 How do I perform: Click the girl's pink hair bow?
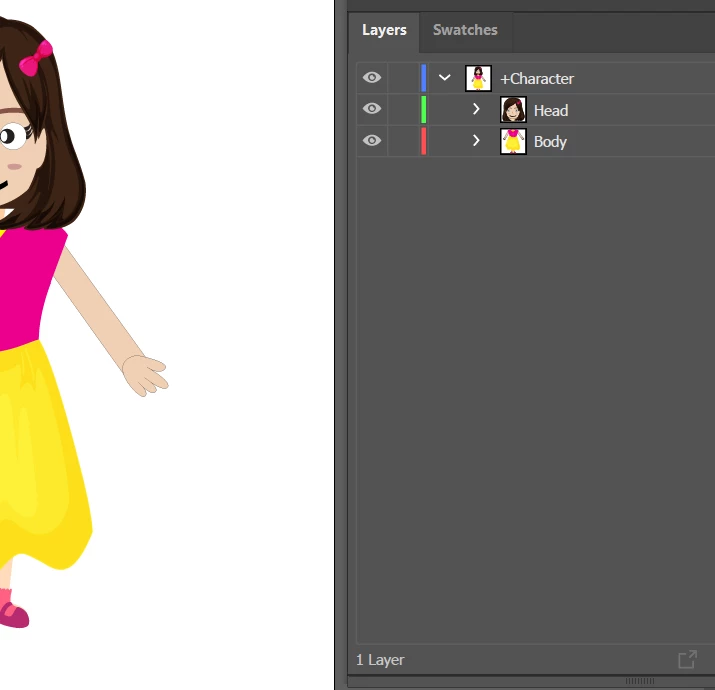[36, 58]
